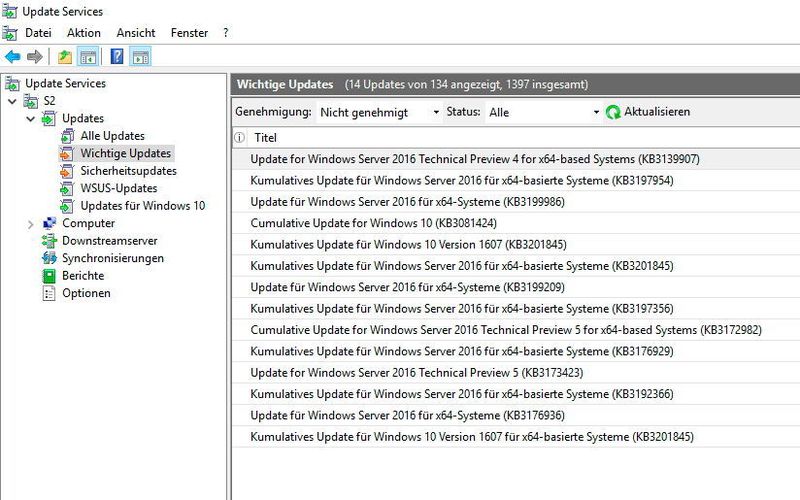
Task: Click the Optionen node icon
Action: tap(49, 293)
